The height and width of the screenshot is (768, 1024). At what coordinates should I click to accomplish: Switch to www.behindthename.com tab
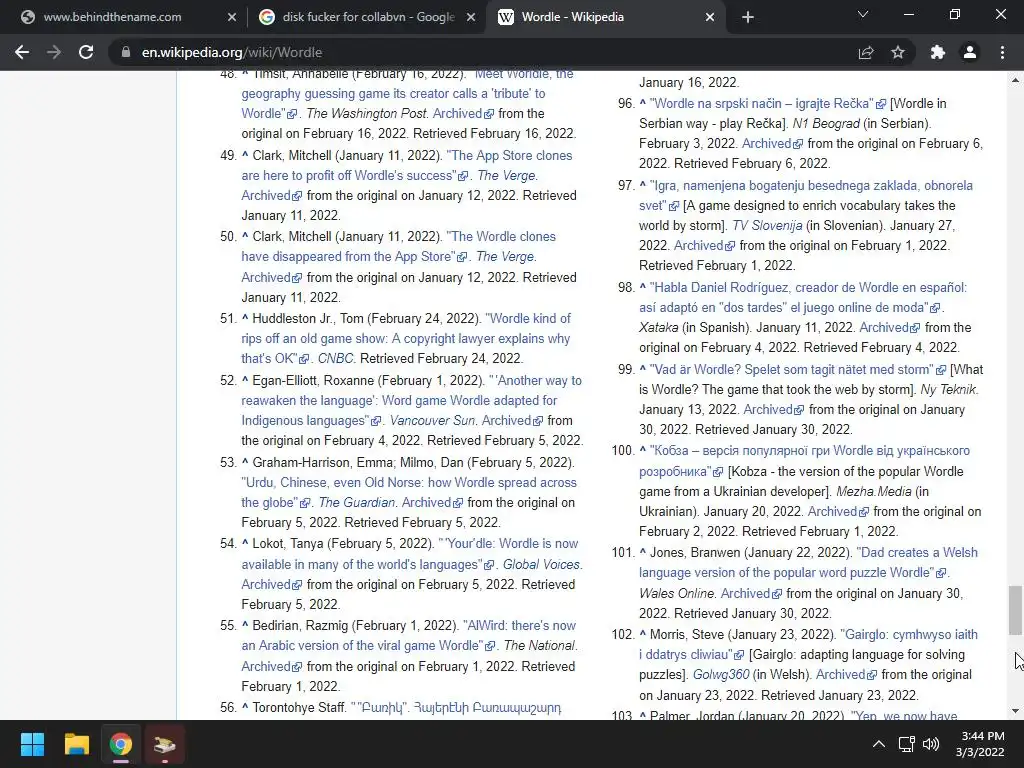click(x=112, y=17)
